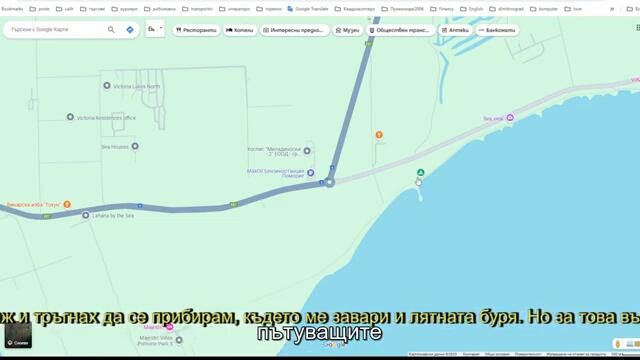This screenshot has height=360, width=640.
Task: Open the love bookmarks folder
Action: coord(573,9)
